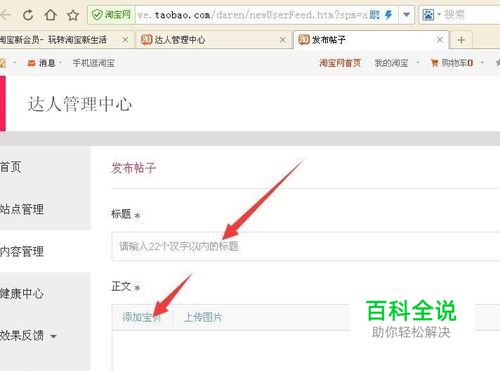
Task: Open the address bar dropdown arrow
Action: 406,15
